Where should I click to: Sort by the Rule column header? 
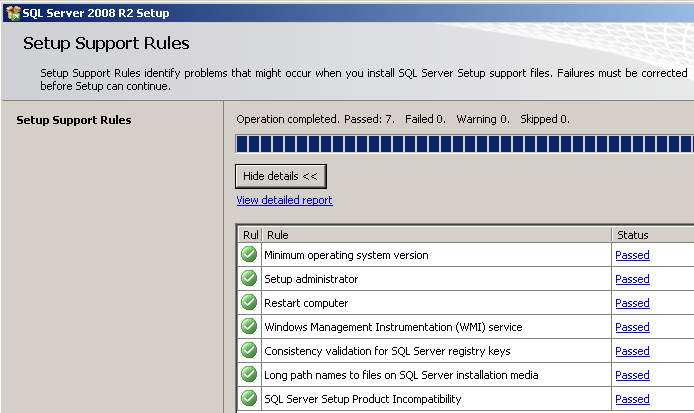[437, 235]
